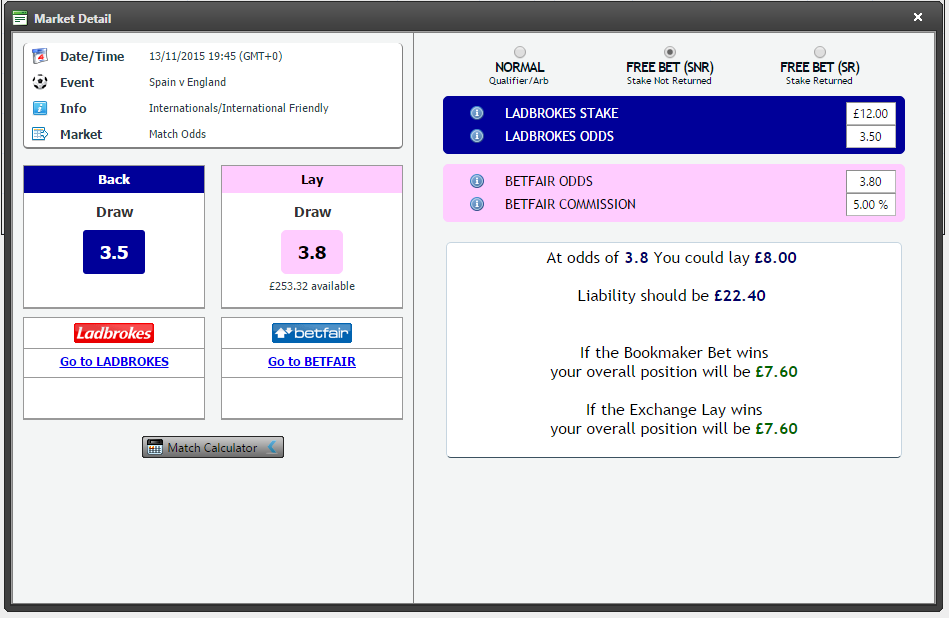Select the Free Bet (SR) radio option
The image size is (949, 618).
(x=819, y=52)
